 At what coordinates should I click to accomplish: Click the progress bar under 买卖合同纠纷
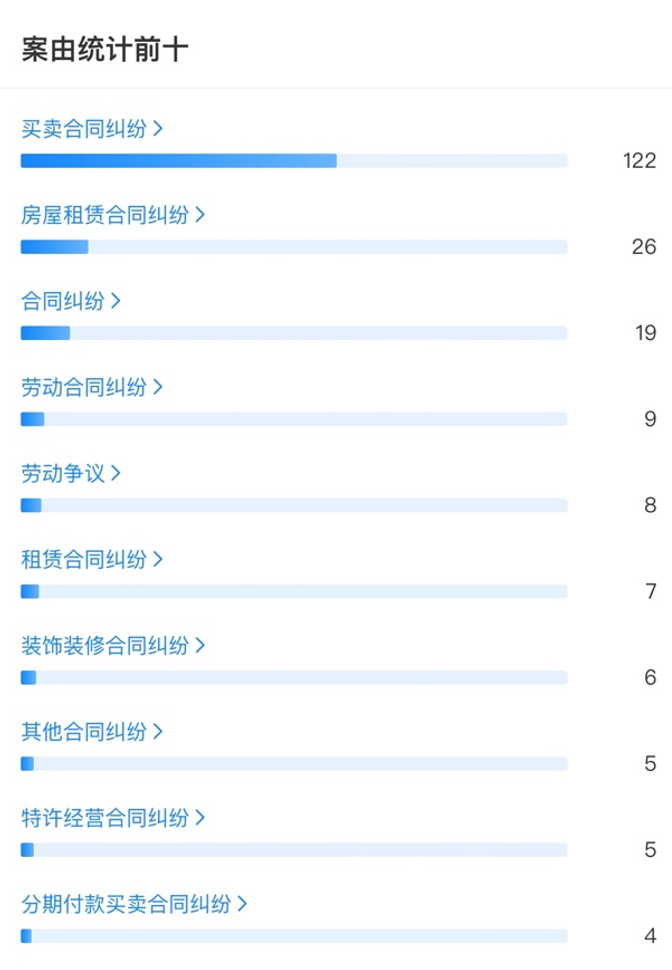(293, 161)
